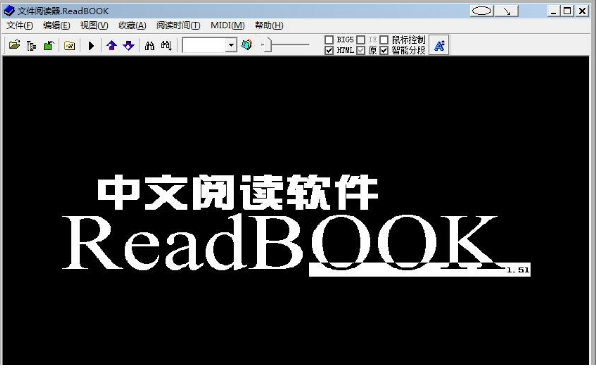The width and height of the screenshot is (596, 379).
Task: Open a file with the folder icon
Action: (14, 45)
